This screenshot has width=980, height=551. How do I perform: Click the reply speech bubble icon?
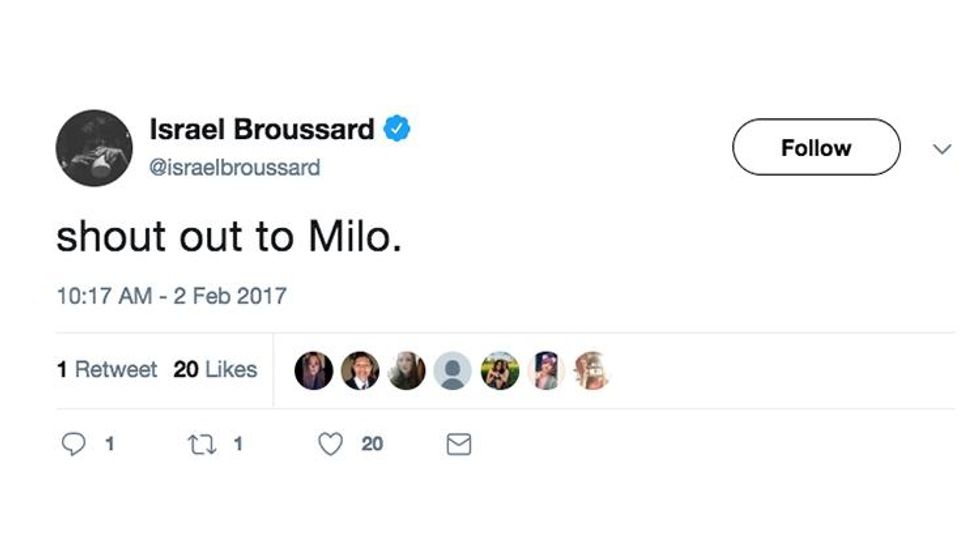74,443
